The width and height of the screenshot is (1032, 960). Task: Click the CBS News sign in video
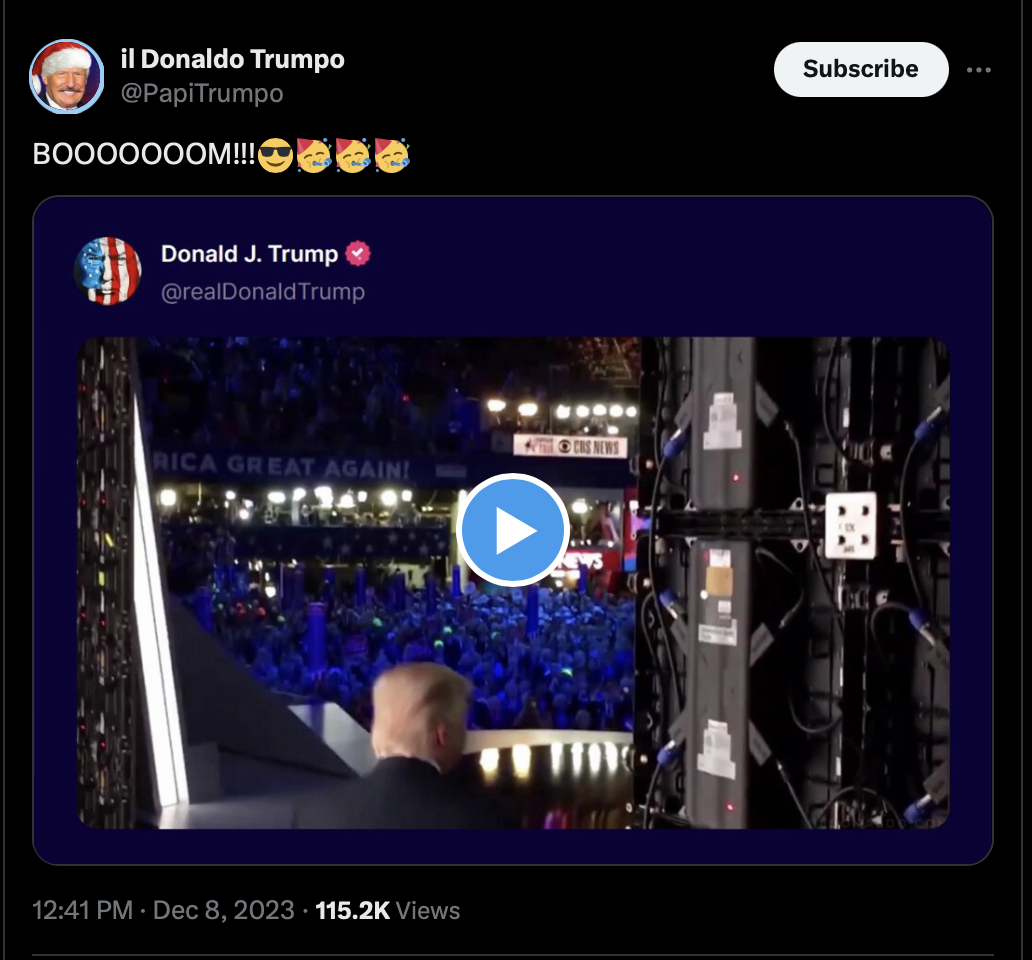coord(570,446)
